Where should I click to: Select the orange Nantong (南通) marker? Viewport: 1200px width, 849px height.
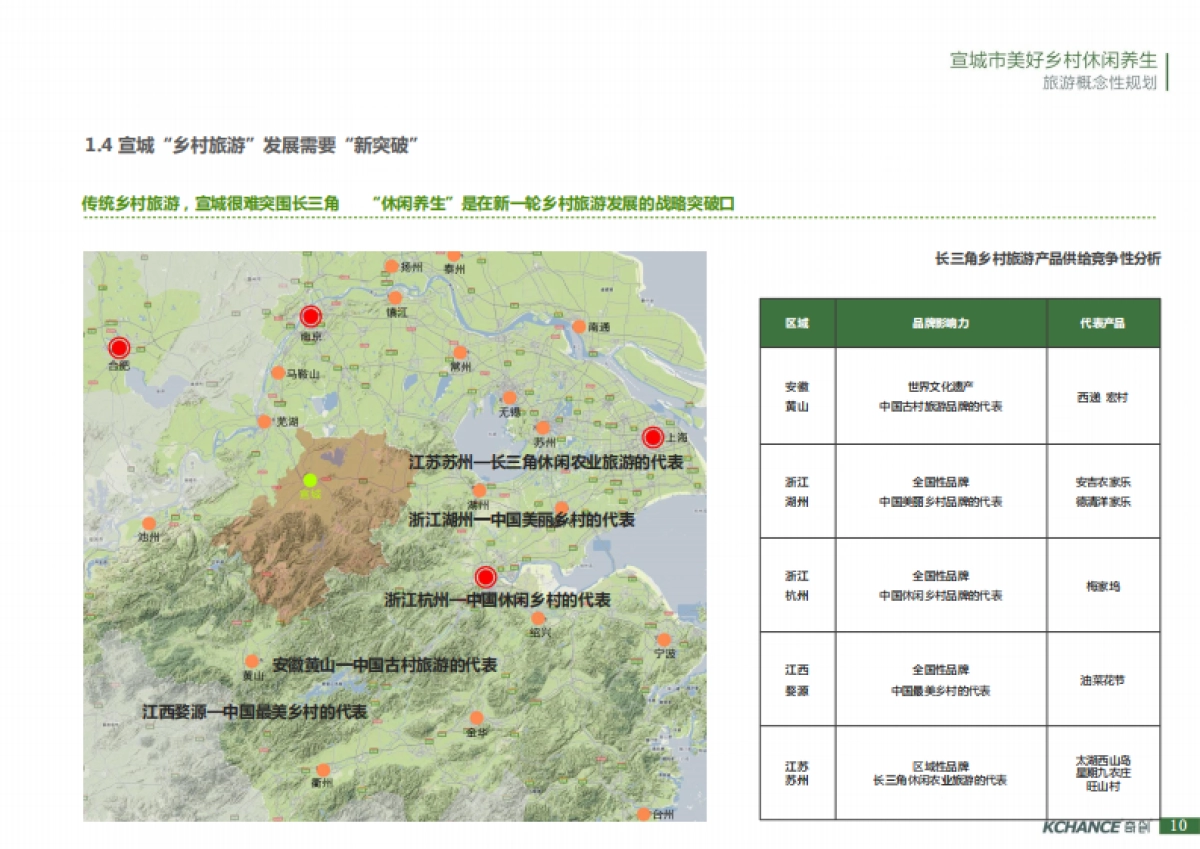pyautogui.click(x=580, y=326)
